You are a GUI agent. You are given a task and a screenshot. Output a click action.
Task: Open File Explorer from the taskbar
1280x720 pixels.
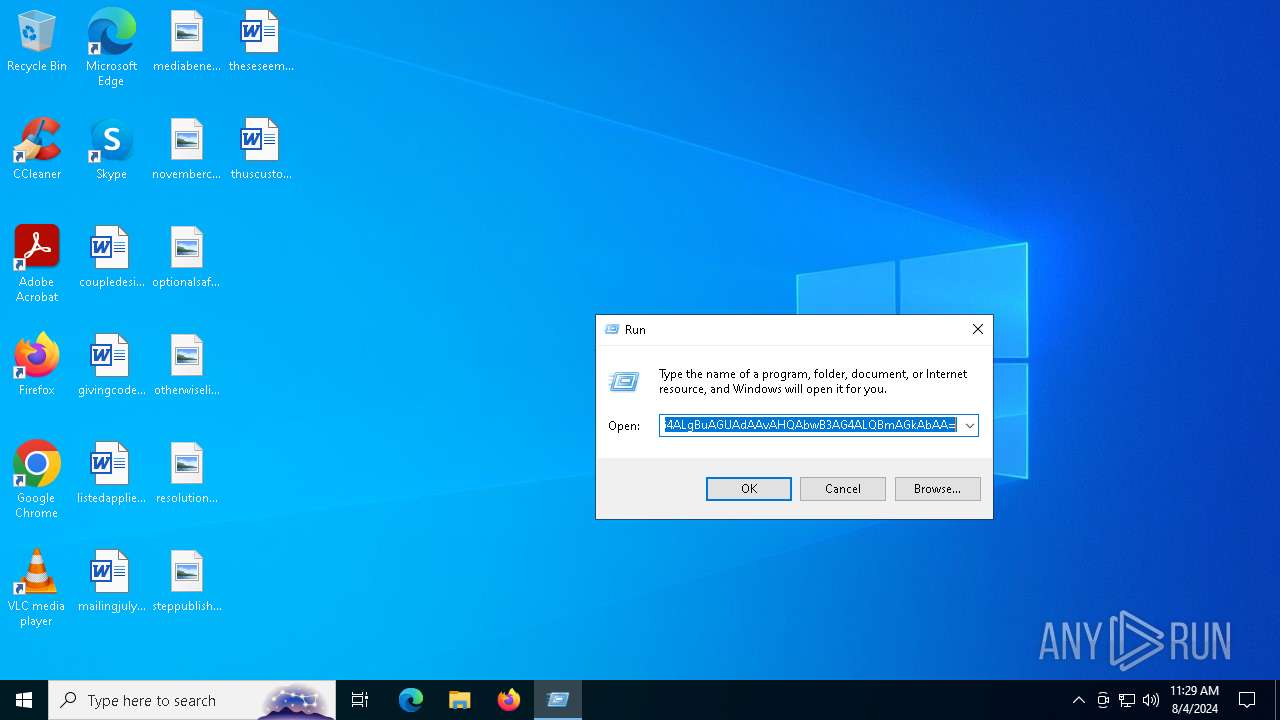(x=460, y=700)
